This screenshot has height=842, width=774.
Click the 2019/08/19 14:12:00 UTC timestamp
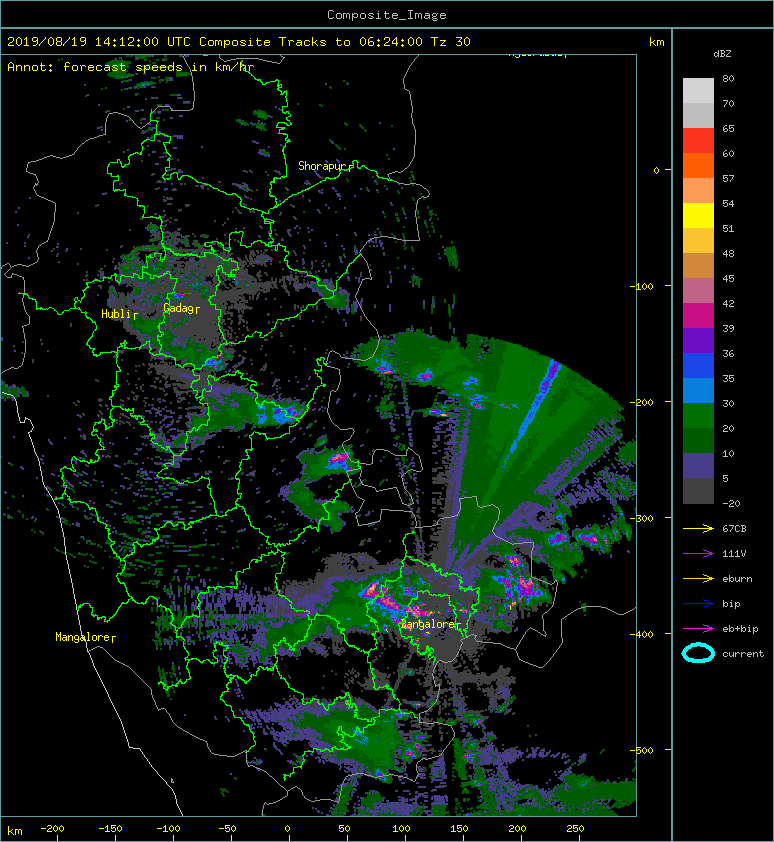tap(99, 42)
